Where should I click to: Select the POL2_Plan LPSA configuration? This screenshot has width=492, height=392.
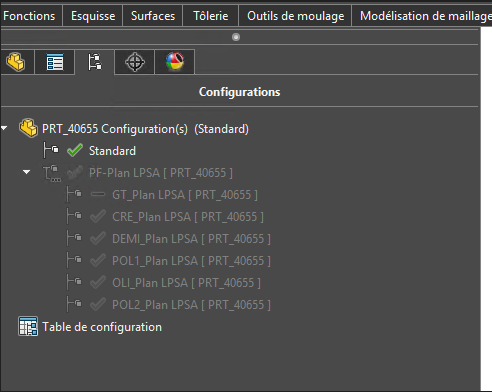191,305
